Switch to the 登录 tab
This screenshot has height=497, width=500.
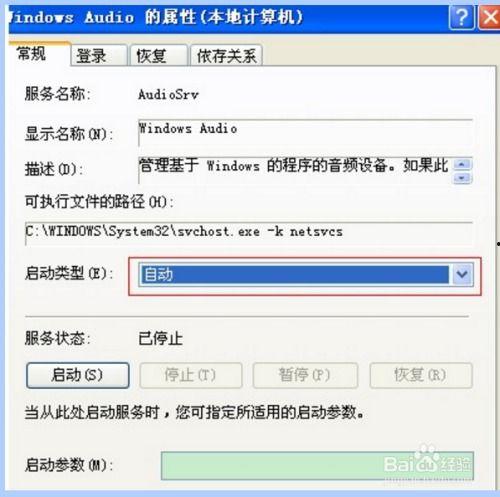tap(99, 55)
